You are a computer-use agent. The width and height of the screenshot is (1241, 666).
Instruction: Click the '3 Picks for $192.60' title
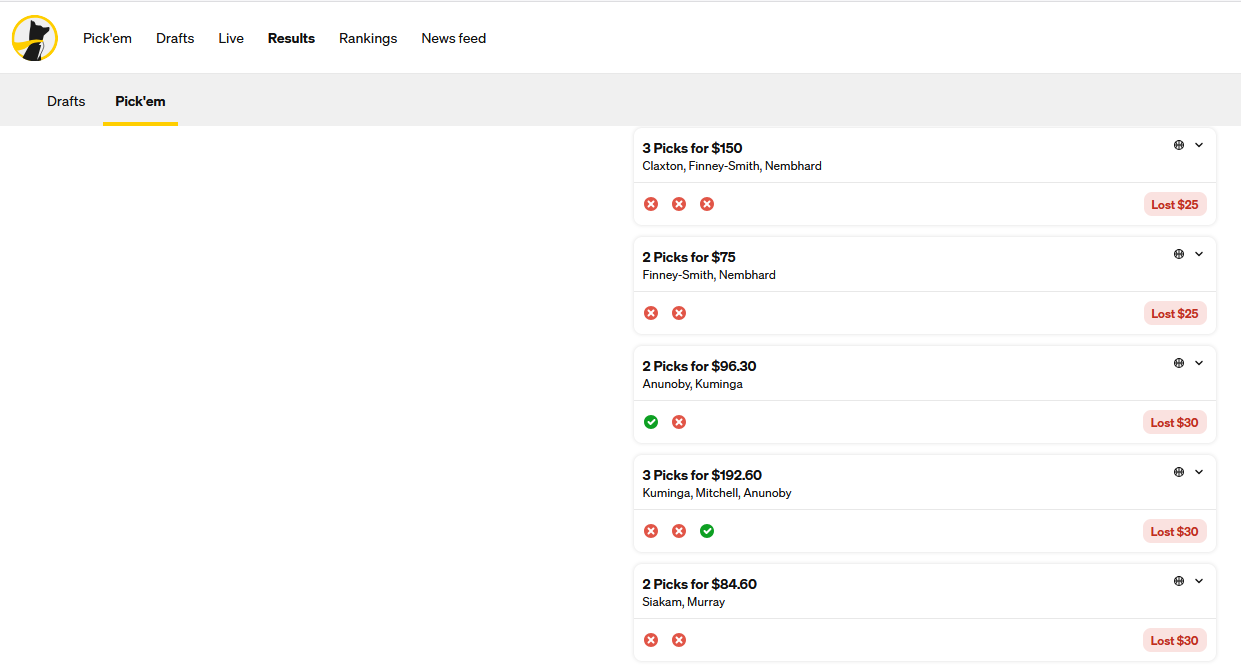(x=702, y=475)
